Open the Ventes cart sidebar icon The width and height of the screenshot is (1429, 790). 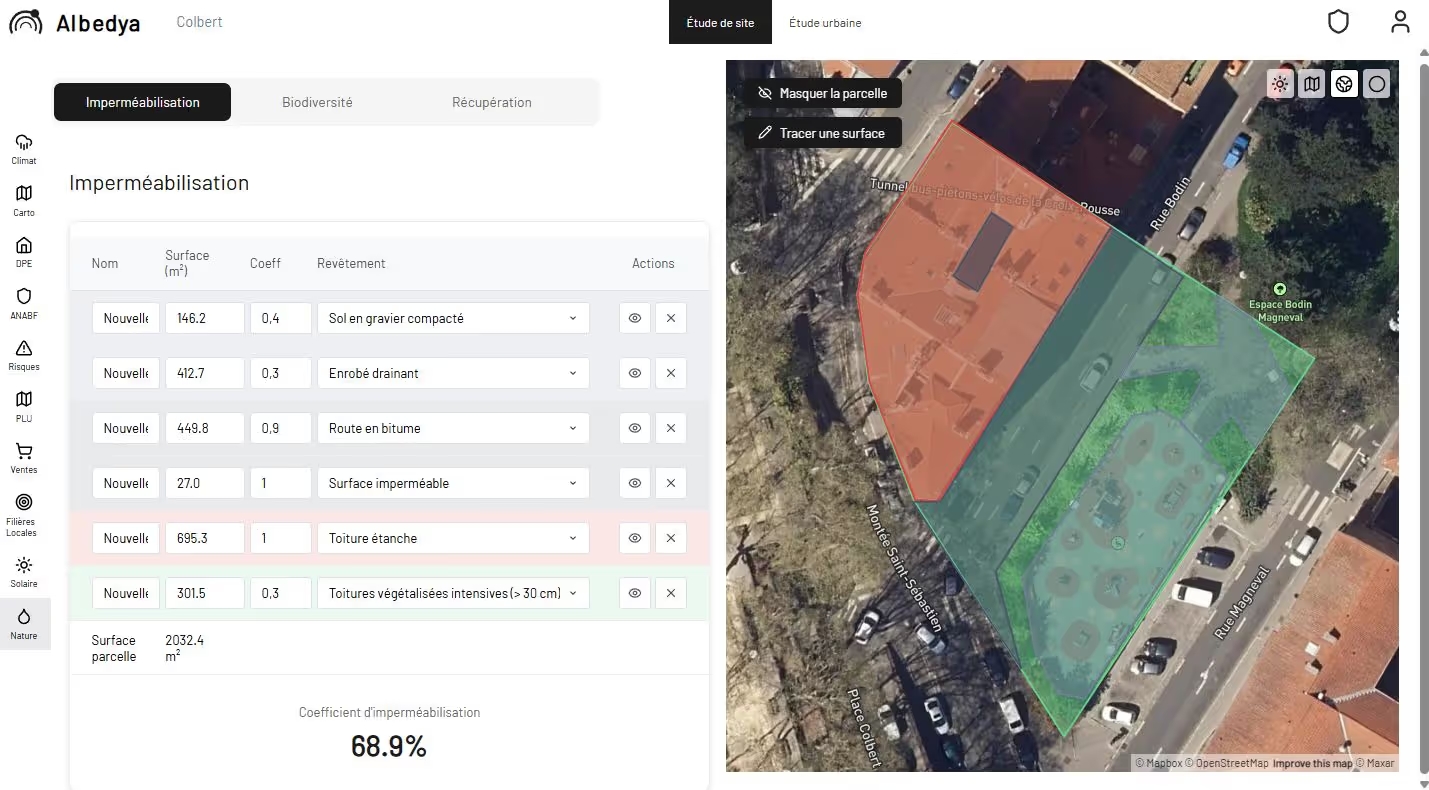(24, 458)
